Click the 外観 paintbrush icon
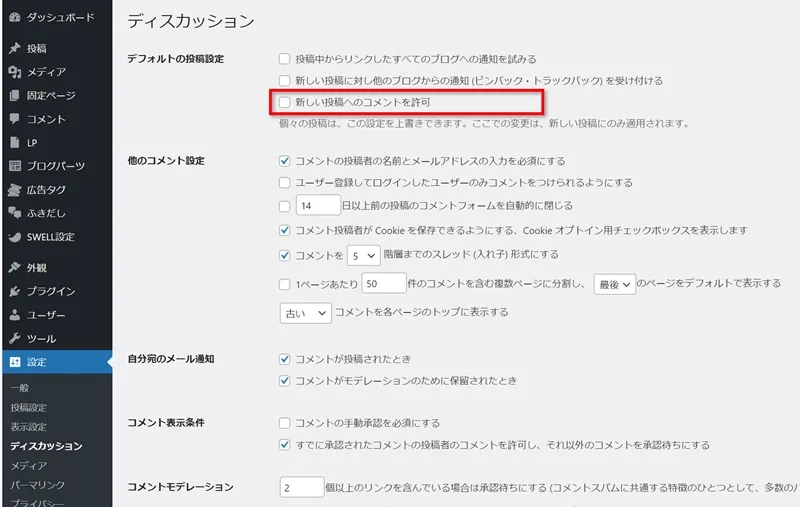800x507 pixels. click(14, 268)
